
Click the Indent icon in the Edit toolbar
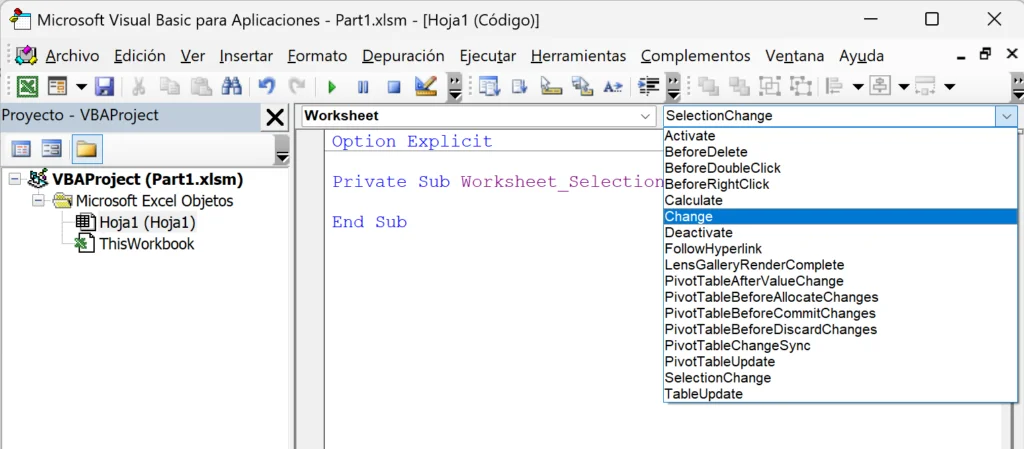(648, 86)
